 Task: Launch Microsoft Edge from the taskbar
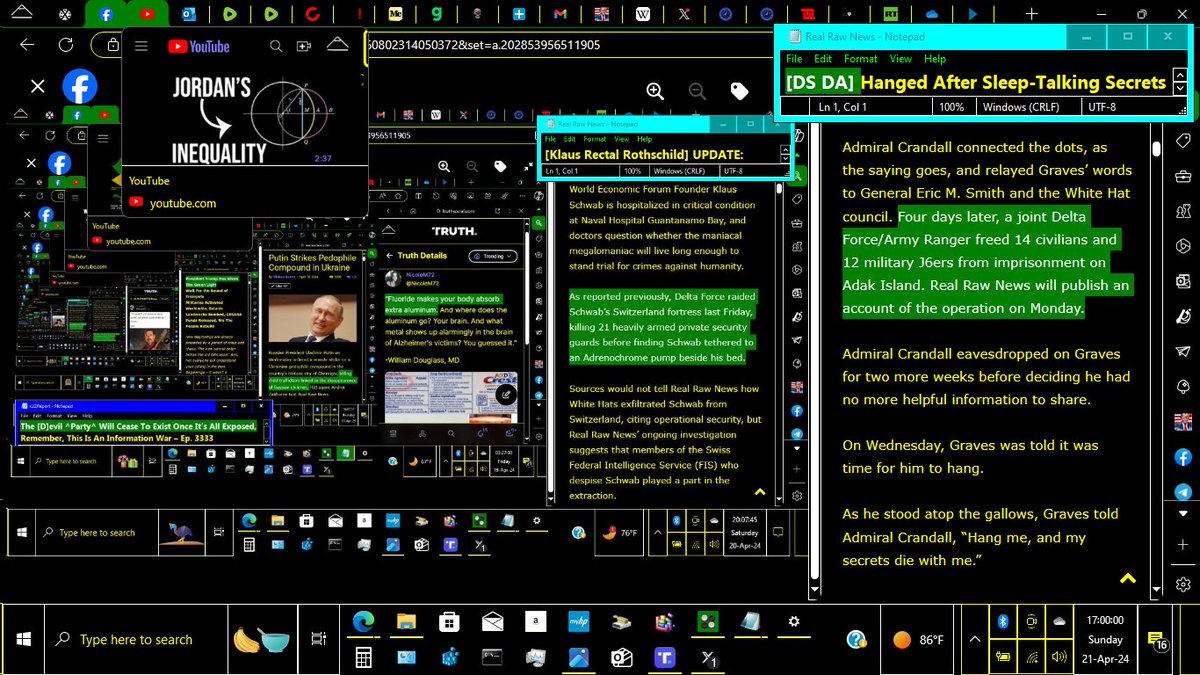pos(362,622)
